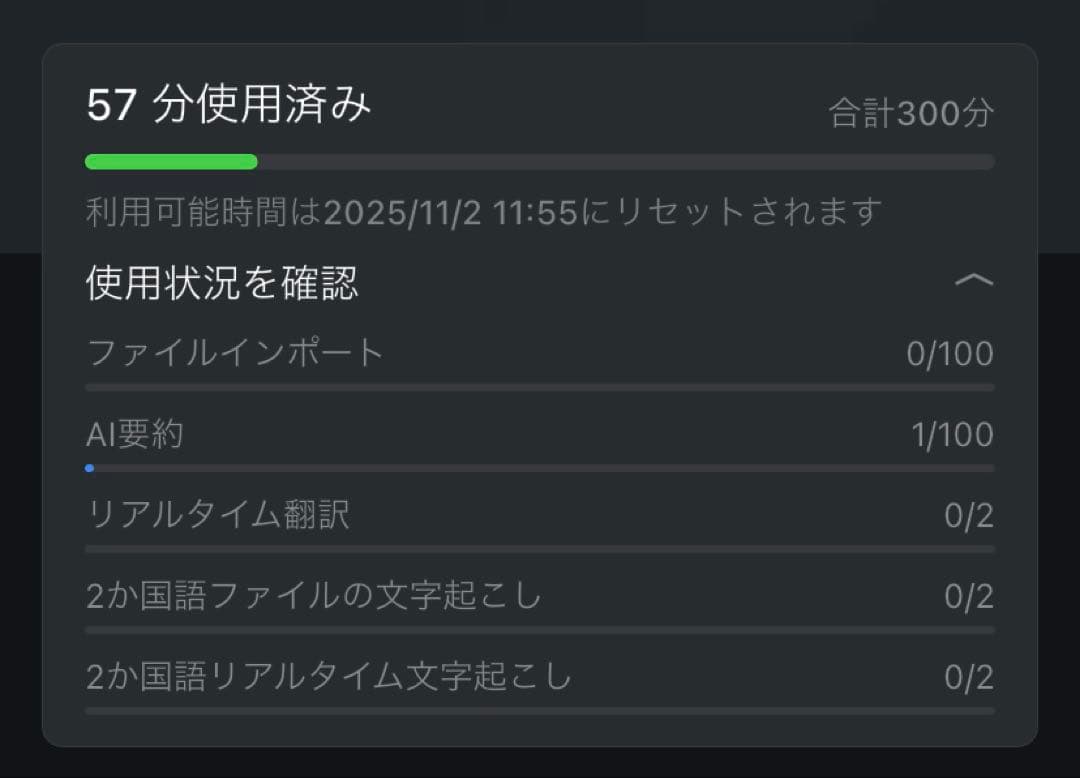This screenshot has height=778, width=1080.
Task: Click the AI要約 blue progress indicator
Action: point(90,467)
